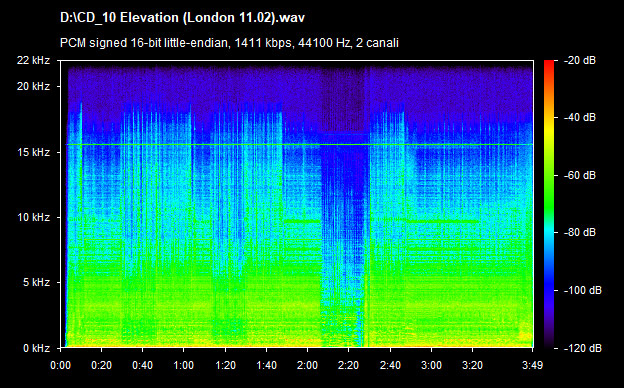The height and width of the screenshot is (388, 624).
Task: Click the red top of color scale
Action: (x=549, y=63)
